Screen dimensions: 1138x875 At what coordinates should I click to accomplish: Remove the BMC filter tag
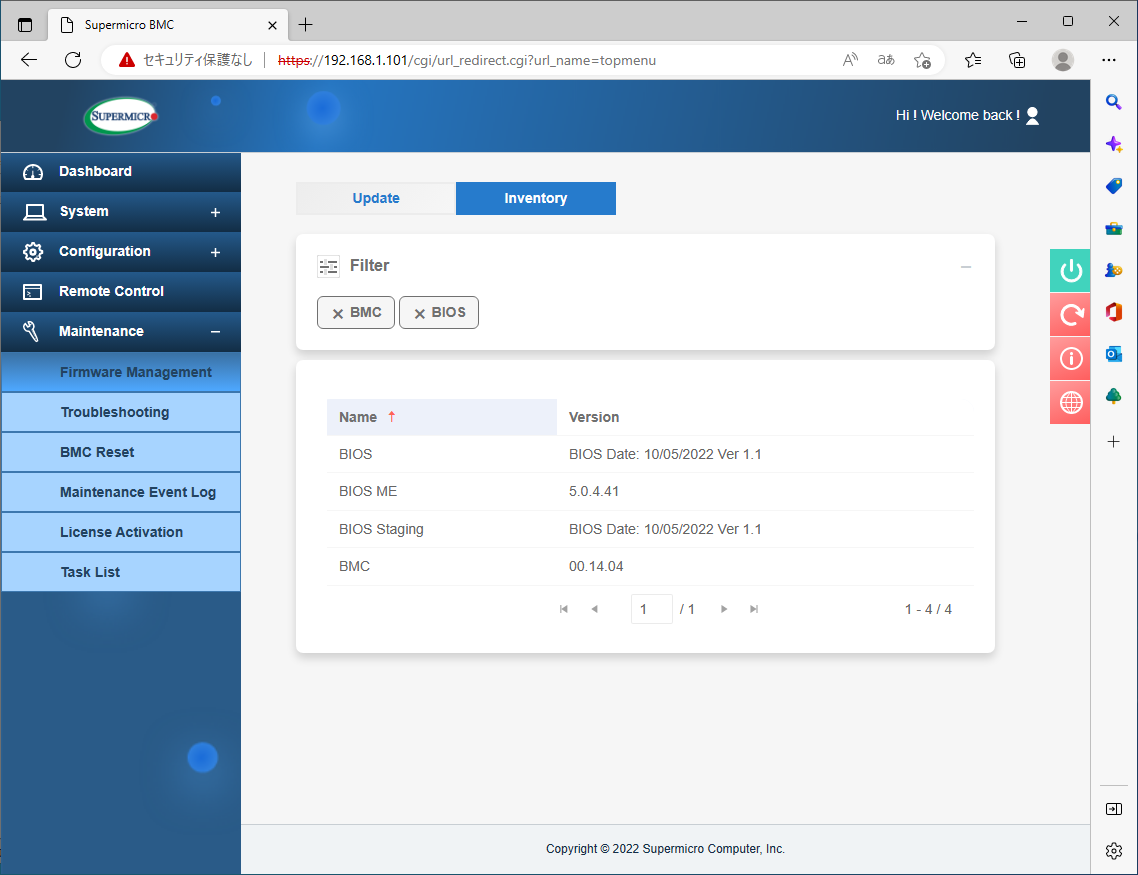coord(337,313)
